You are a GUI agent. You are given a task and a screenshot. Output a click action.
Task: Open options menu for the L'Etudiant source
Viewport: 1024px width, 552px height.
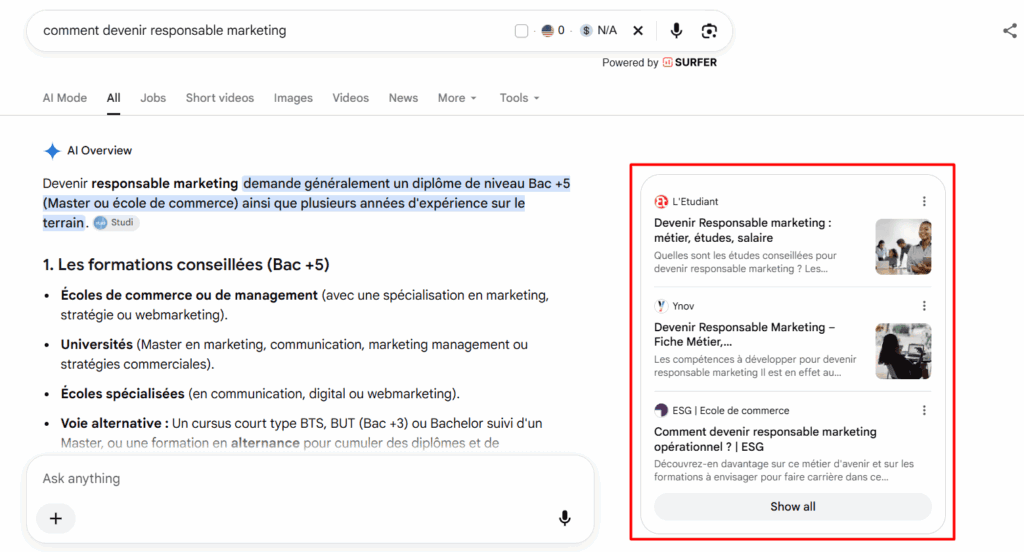(924, 201)
